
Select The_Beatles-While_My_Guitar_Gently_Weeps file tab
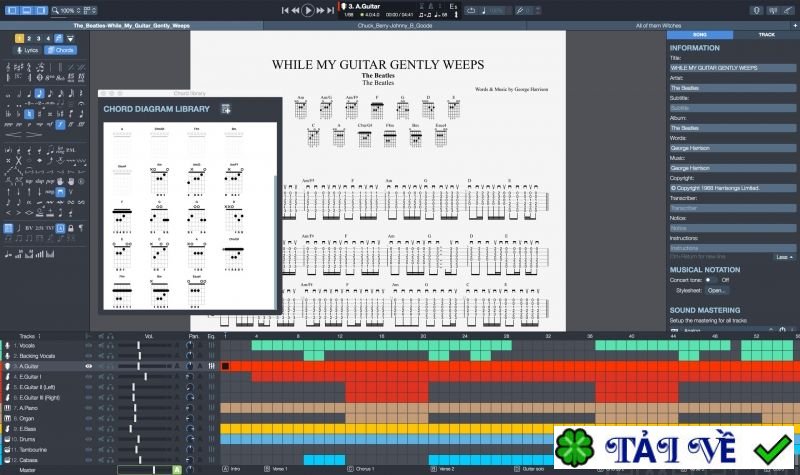click(x=132, y=26)
